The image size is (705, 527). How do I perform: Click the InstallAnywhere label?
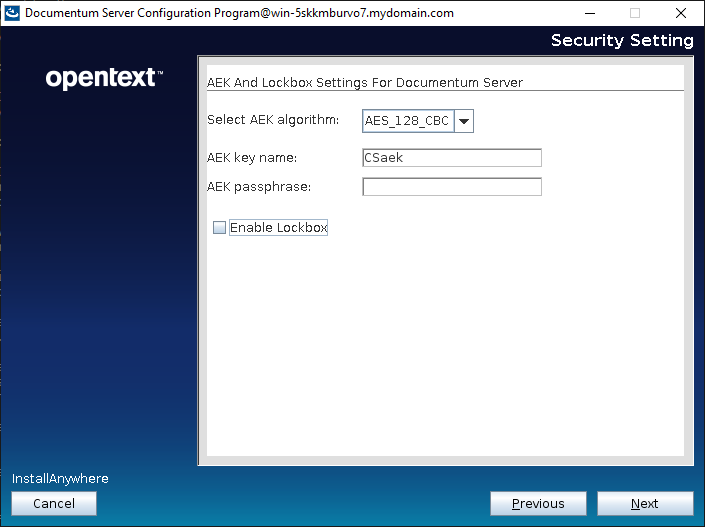(60, 479)
